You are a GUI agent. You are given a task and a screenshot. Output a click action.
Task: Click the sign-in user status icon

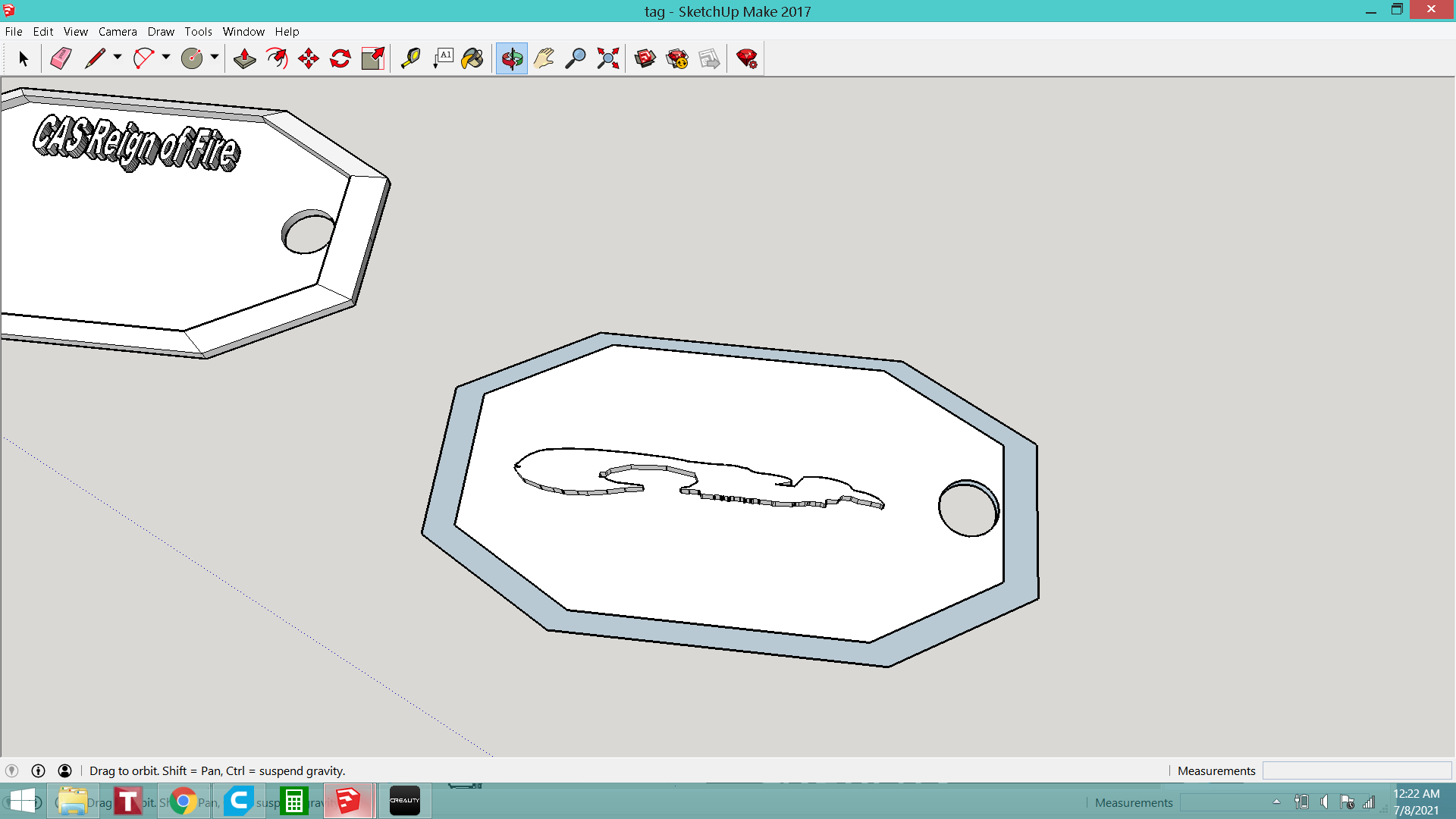click(x=64, y=770)
